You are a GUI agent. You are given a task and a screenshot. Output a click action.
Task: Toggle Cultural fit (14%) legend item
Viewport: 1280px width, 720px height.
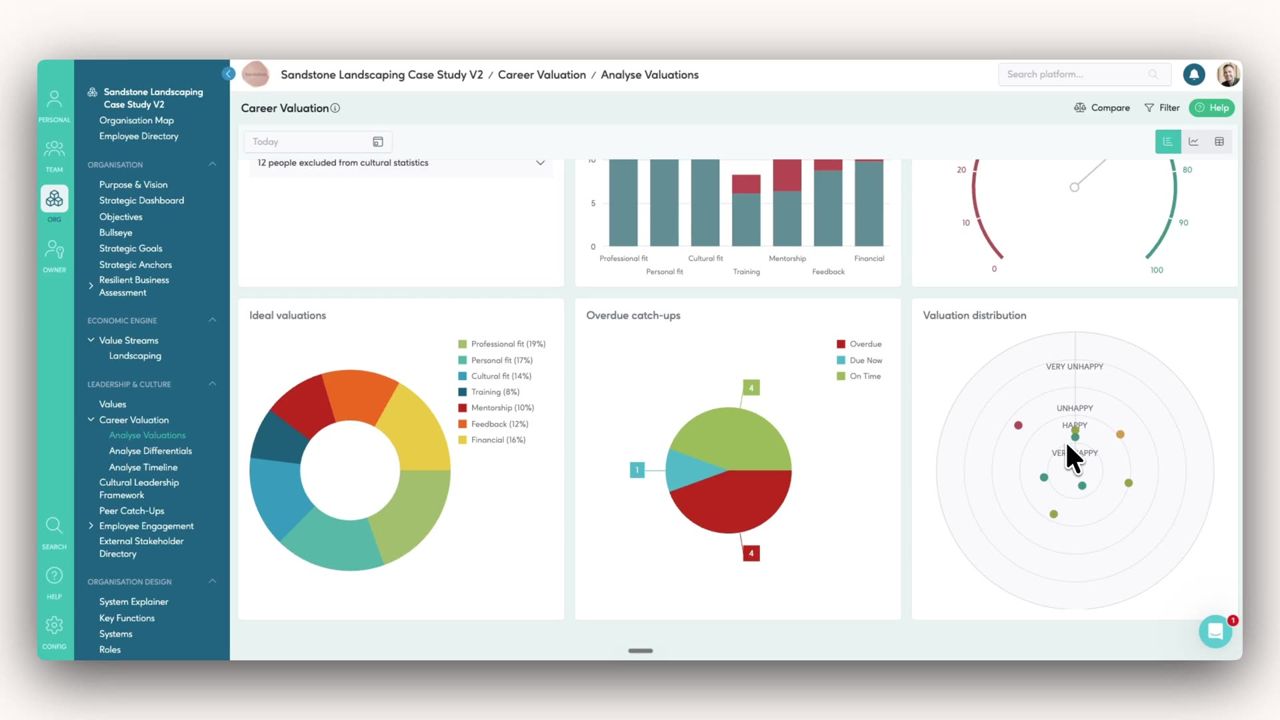(x=496, y=376)
